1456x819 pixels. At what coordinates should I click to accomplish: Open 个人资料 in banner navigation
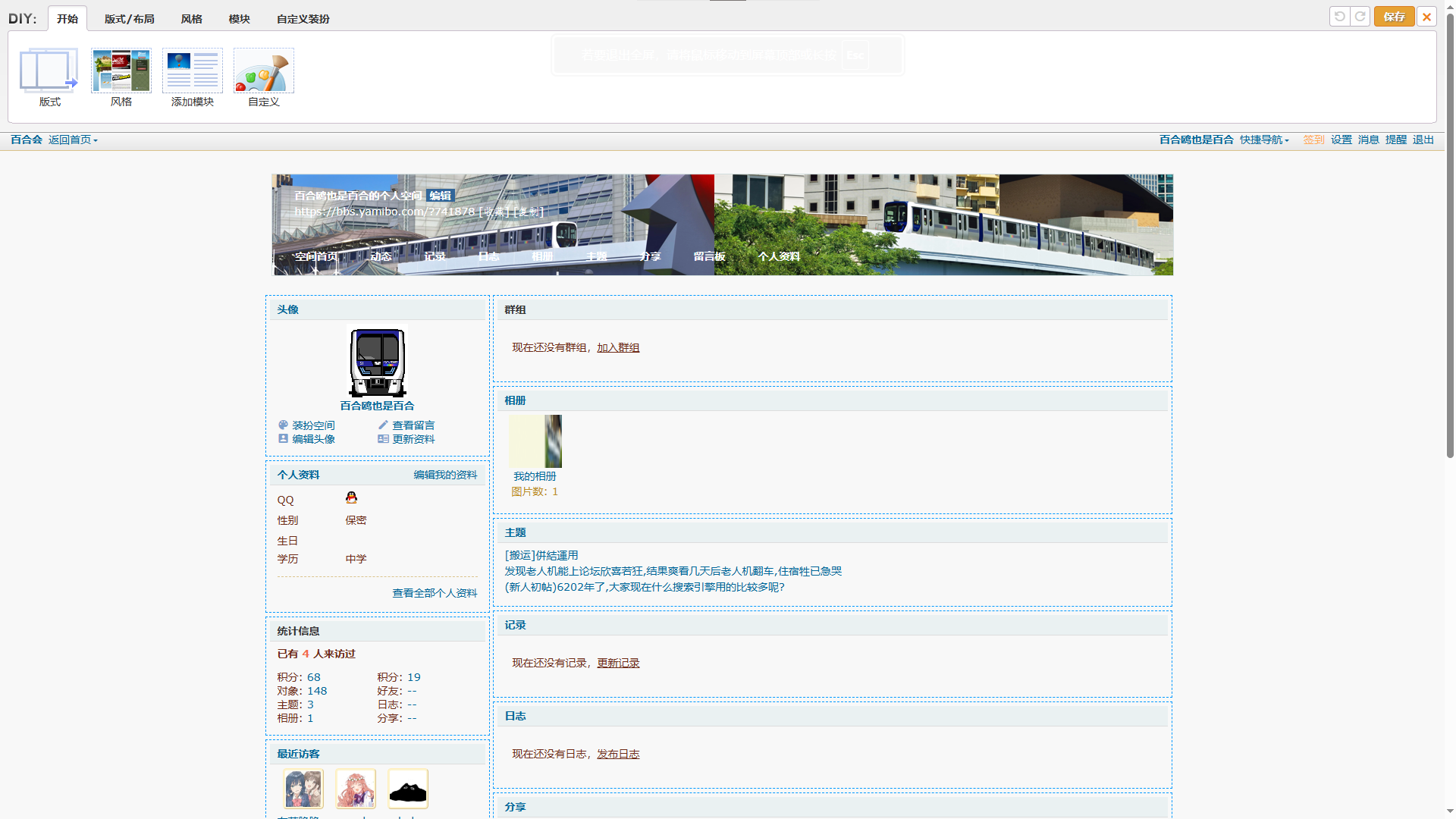point(779,256)
